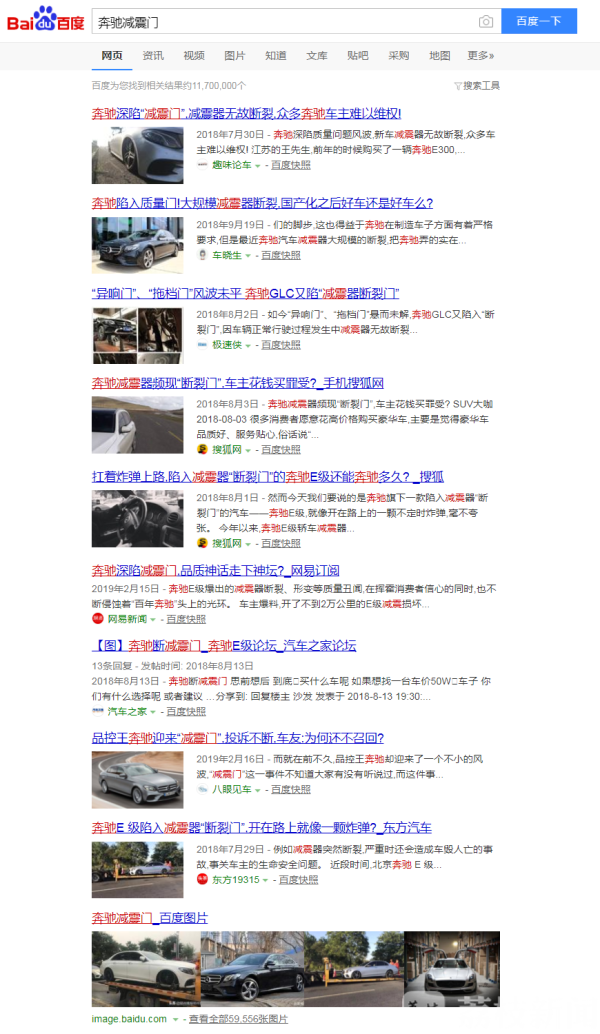Open 百度快照 for 趣味论车 result
The height and width of the screenshot is (1034, 600).
point(291,165)
